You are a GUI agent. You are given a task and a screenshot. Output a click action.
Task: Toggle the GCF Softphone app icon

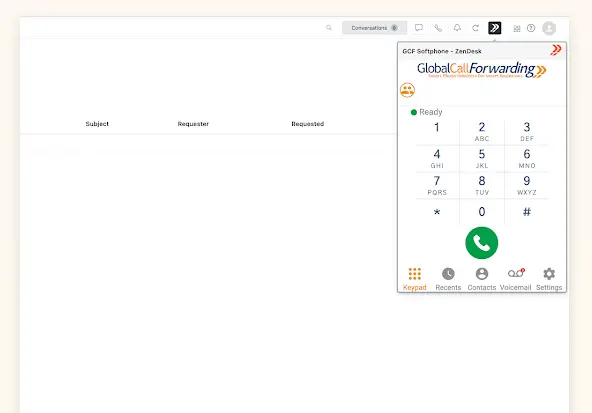[495, 28]
